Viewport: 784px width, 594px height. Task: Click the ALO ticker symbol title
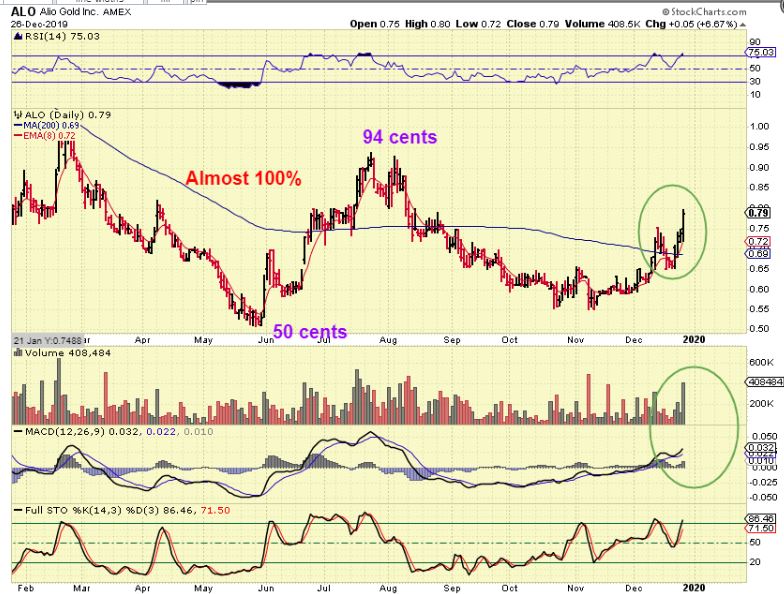coord(23,12)
